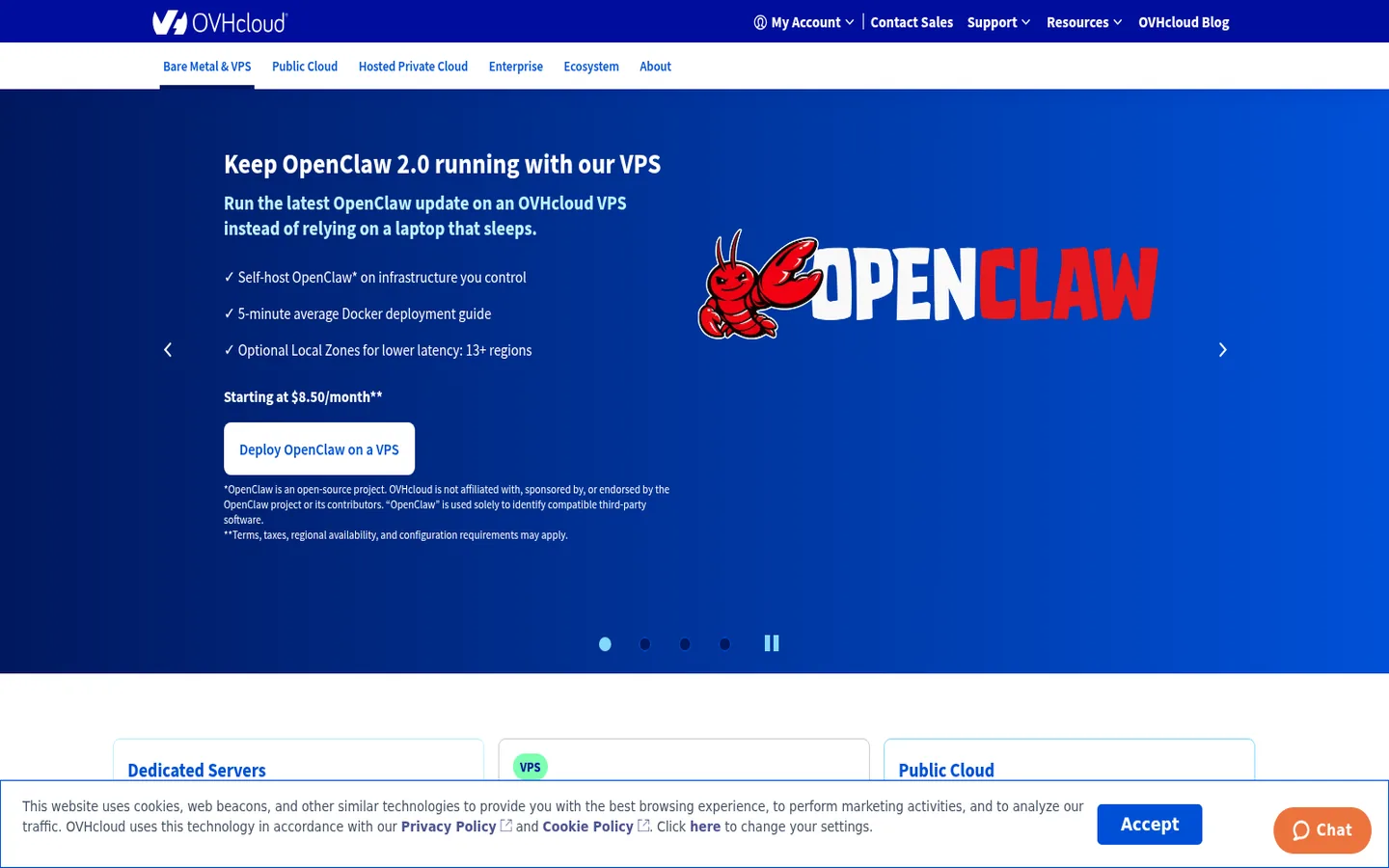The image size is (1389, 868).
Task: Go to the next carousel slide
Action: tap(1222, 350)
